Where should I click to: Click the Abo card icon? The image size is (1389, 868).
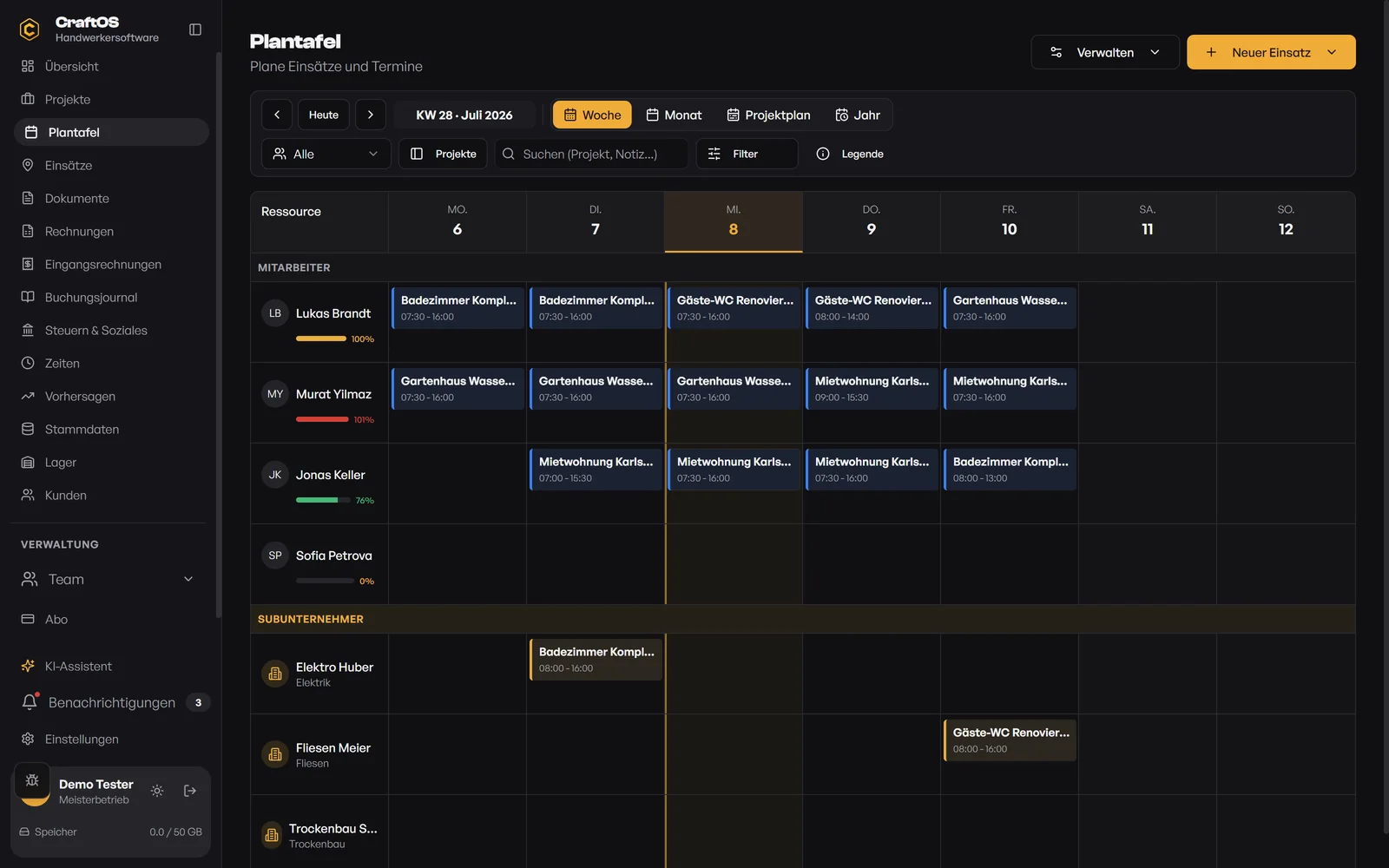pos(28,619)
